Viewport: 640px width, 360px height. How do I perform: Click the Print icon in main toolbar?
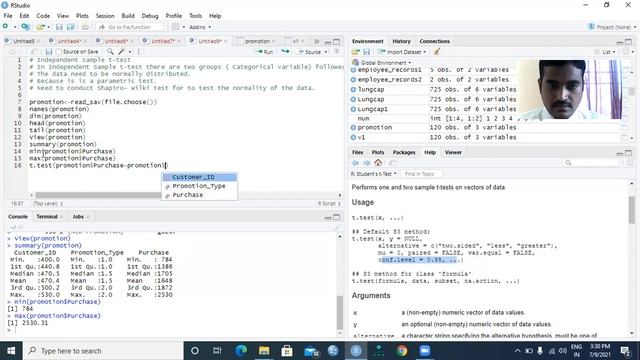(x=85, y=27)
